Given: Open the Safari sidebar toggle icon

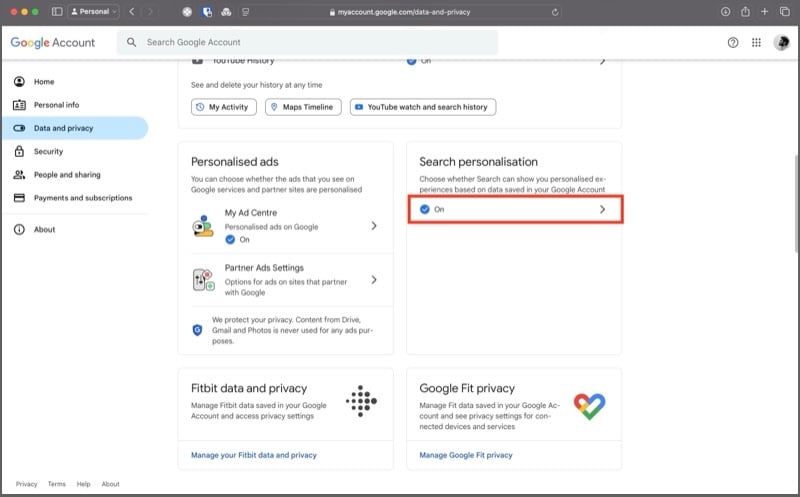Looking at the screenshot, I should [57, 11].
